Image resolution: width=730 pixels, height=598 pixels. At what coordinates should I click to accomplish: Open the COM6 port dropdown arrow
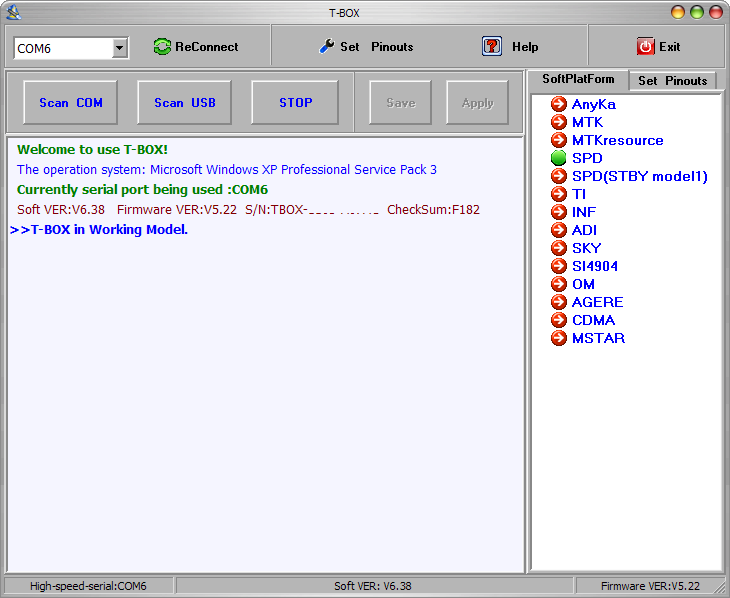(119, 48)
